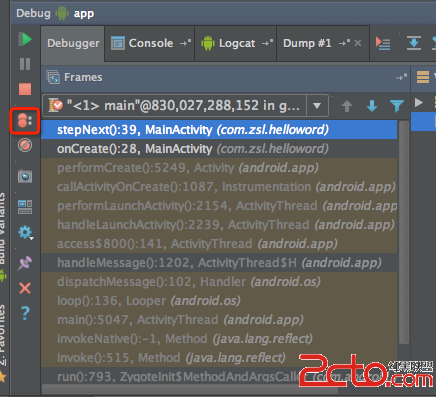Select the main():5047 ActivityThread frame

tap(219, 320)
